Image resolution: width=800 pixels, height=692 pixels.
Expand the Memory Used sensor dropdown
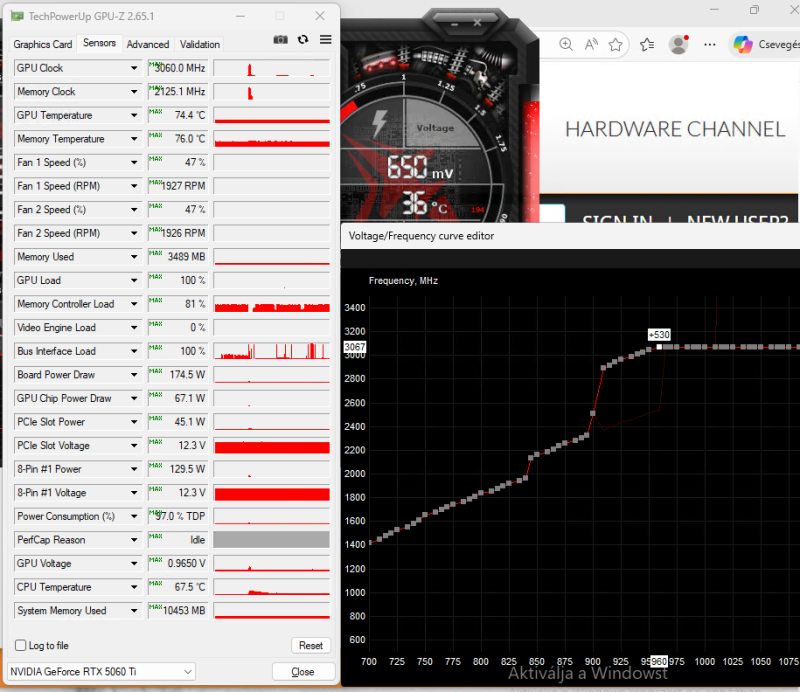pyautogui.click(x=134, y=257)
